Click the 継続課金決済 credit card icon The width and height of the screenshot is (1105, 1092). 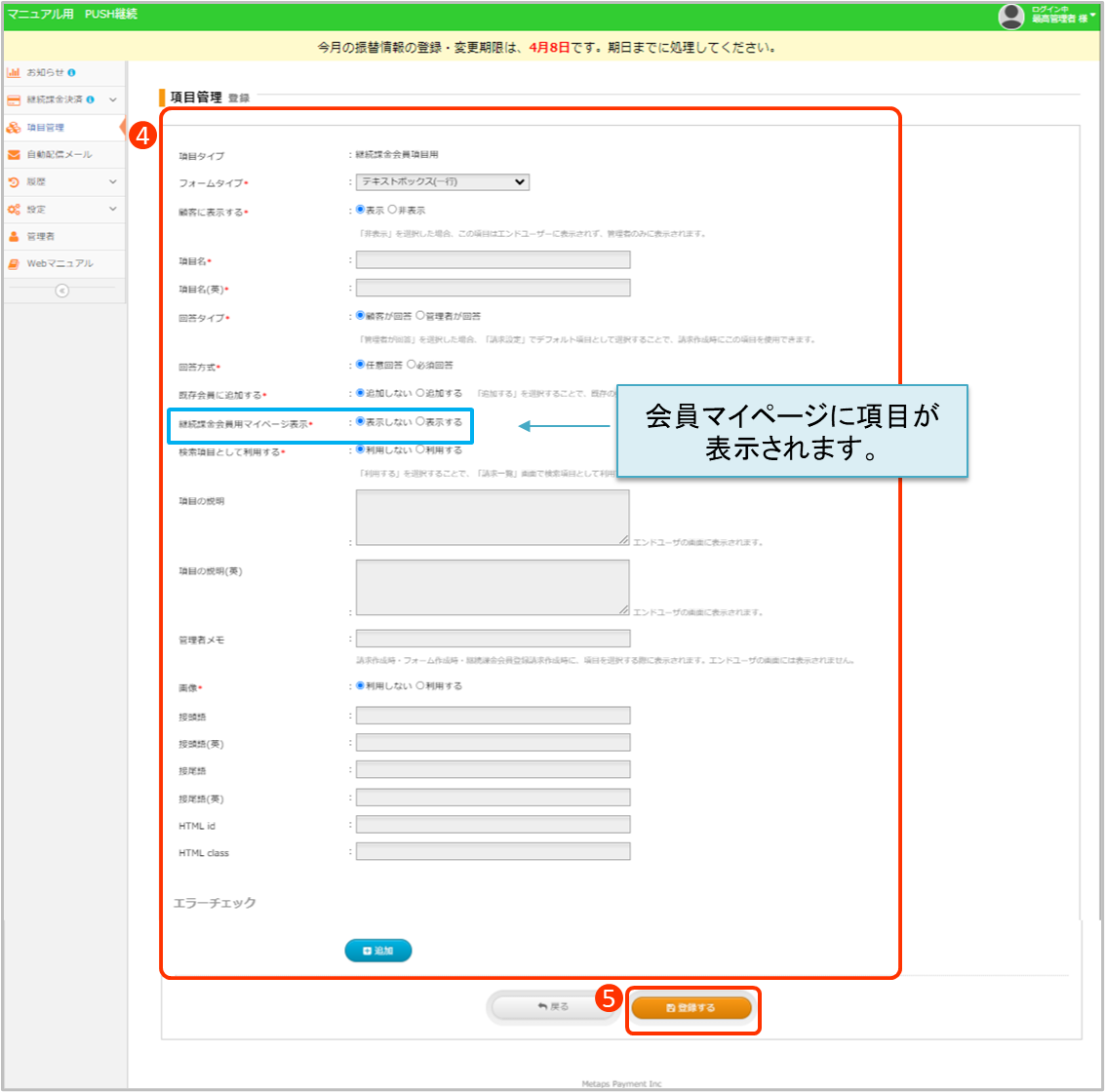click(x=14, y=100)
